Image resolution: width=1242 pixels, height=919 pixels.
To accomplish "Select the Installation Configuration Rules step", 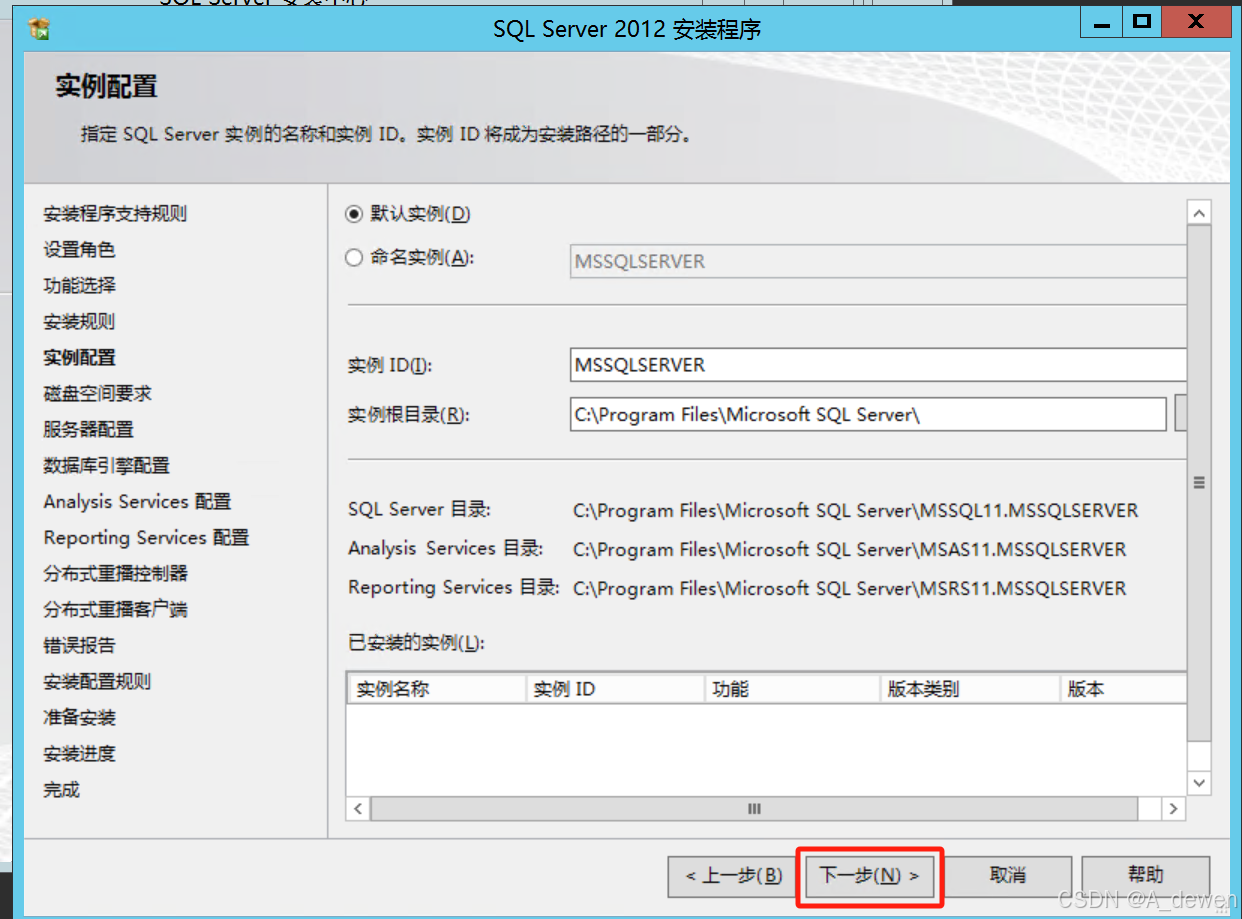I will [97, 682].
